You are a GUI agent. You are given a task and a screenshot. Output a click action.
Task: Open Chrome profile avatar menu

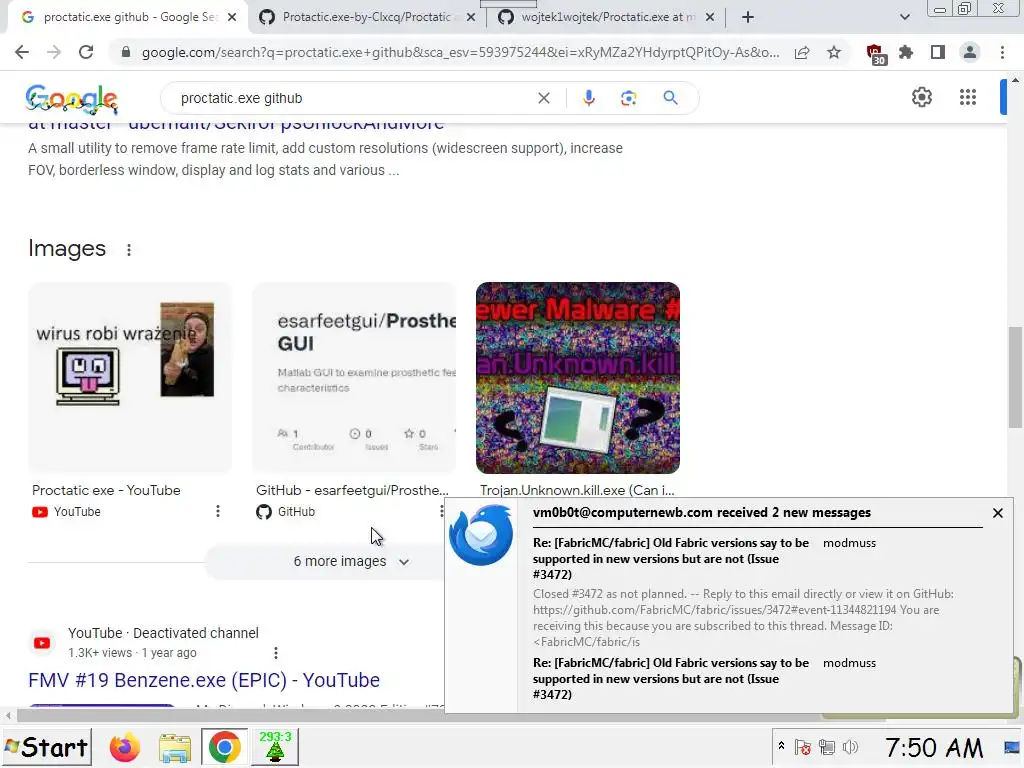point(970,52)
